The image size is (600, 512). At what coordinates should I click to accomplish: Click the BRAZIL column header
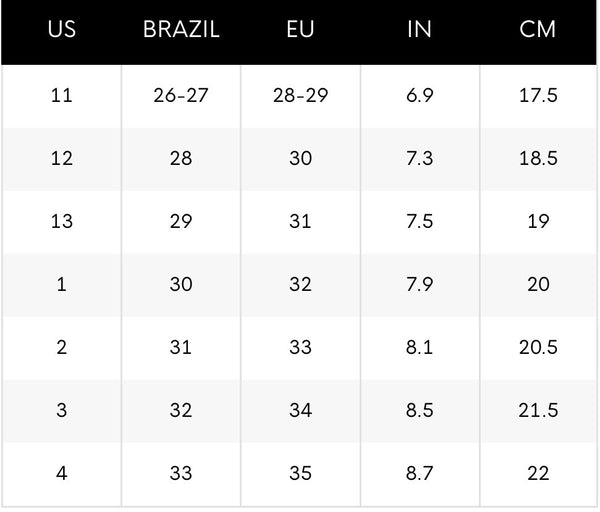pyautogui.click(x=181, y=29)
